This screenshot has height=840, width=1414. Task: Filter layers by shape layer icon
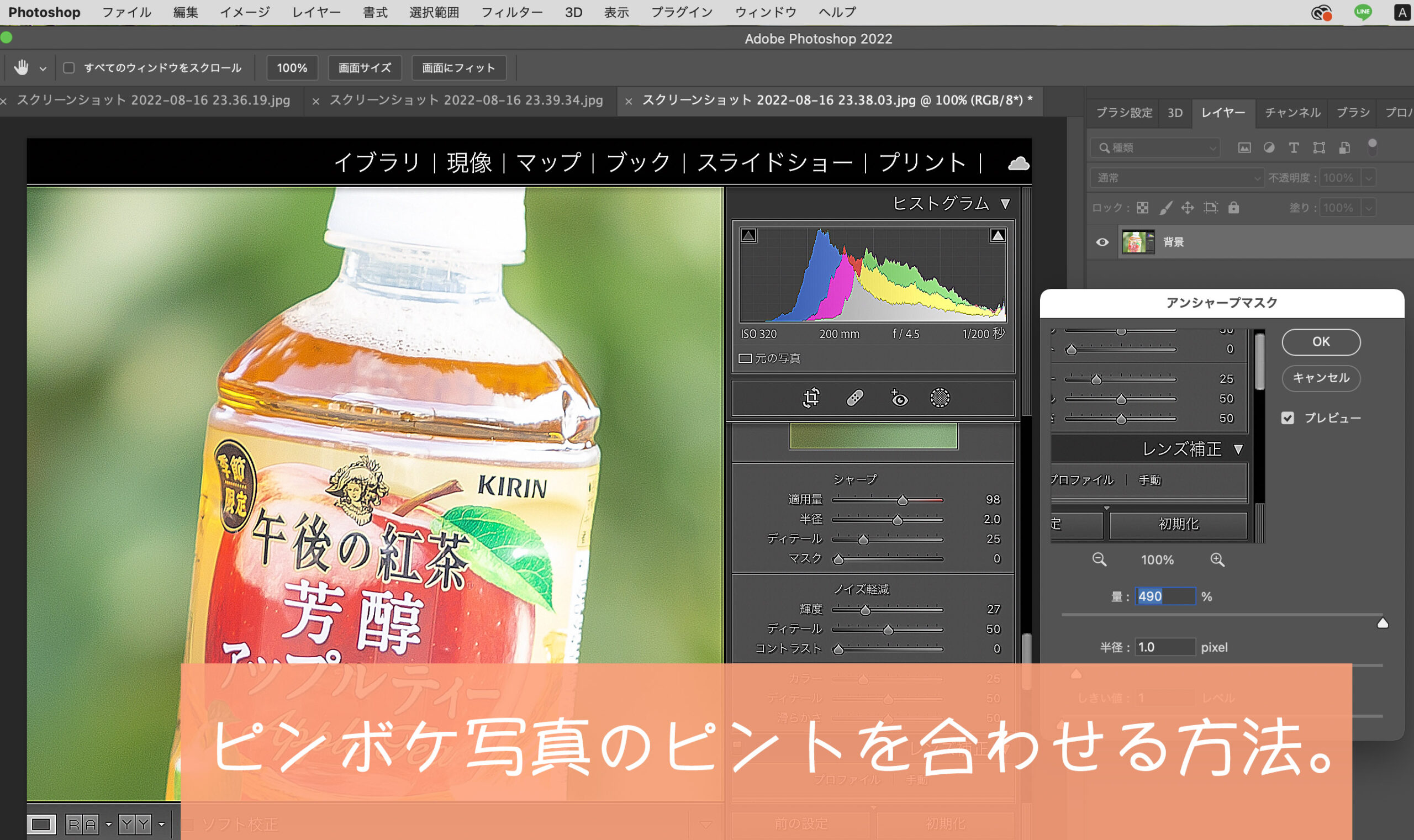[1319, 148]
